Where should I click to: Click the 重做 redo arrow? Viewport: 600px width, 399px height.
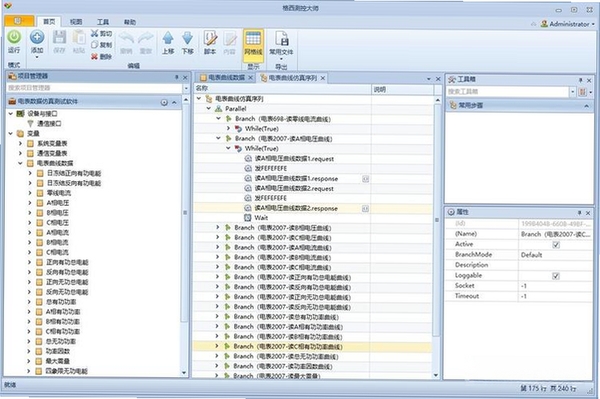pos(146,38)
